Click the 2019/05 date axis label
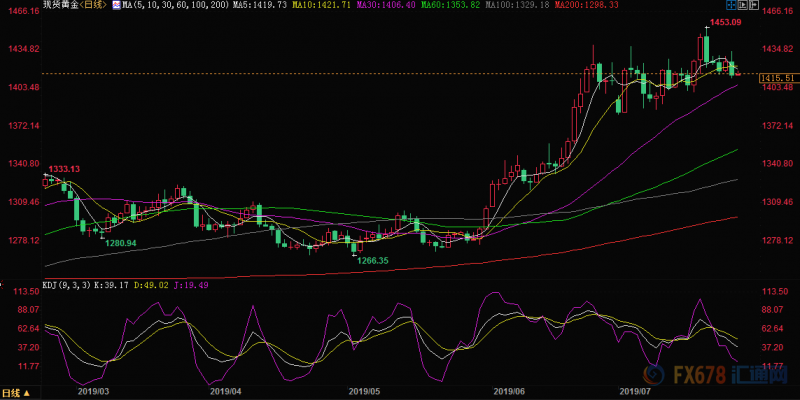The width and height of the screenshot is (800, 400). click(x=363, y=392)
